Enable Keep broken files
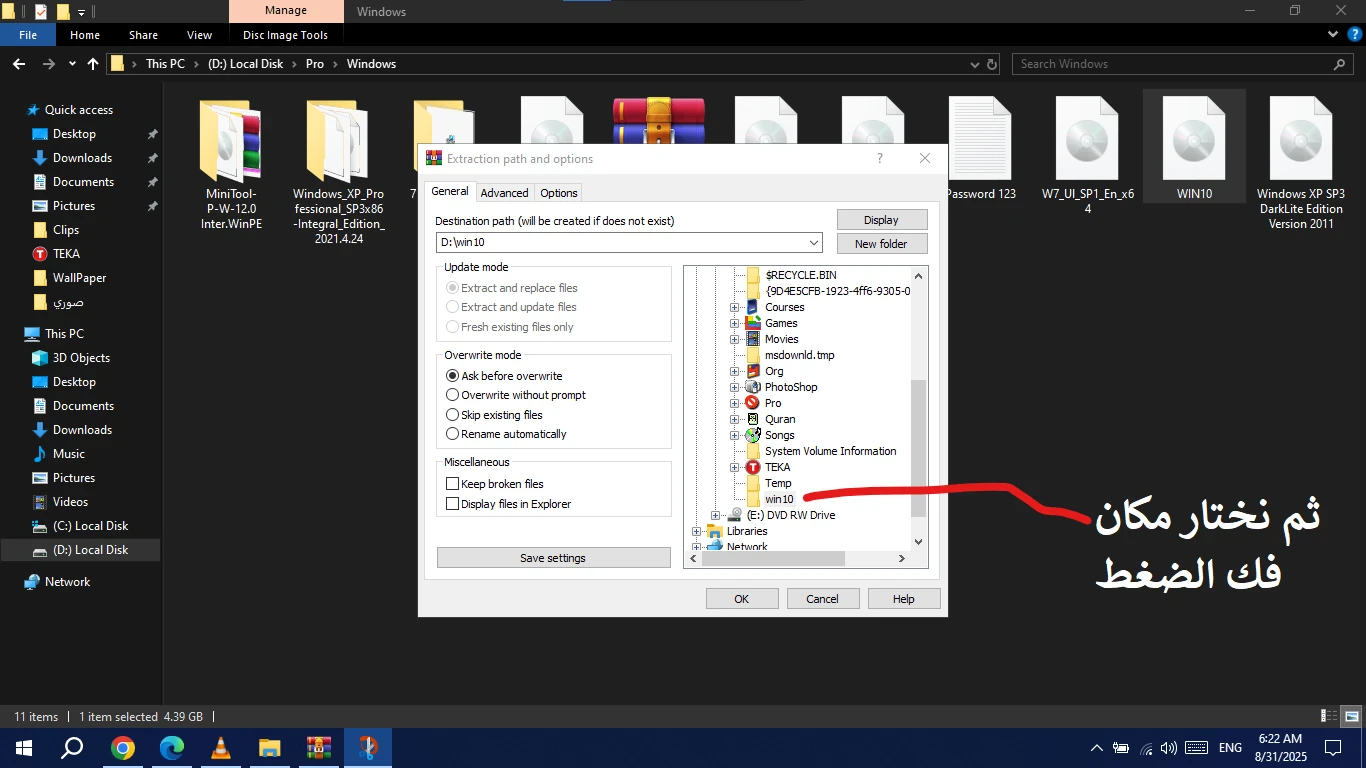1366x768 pixels. [x=495, y=484]
